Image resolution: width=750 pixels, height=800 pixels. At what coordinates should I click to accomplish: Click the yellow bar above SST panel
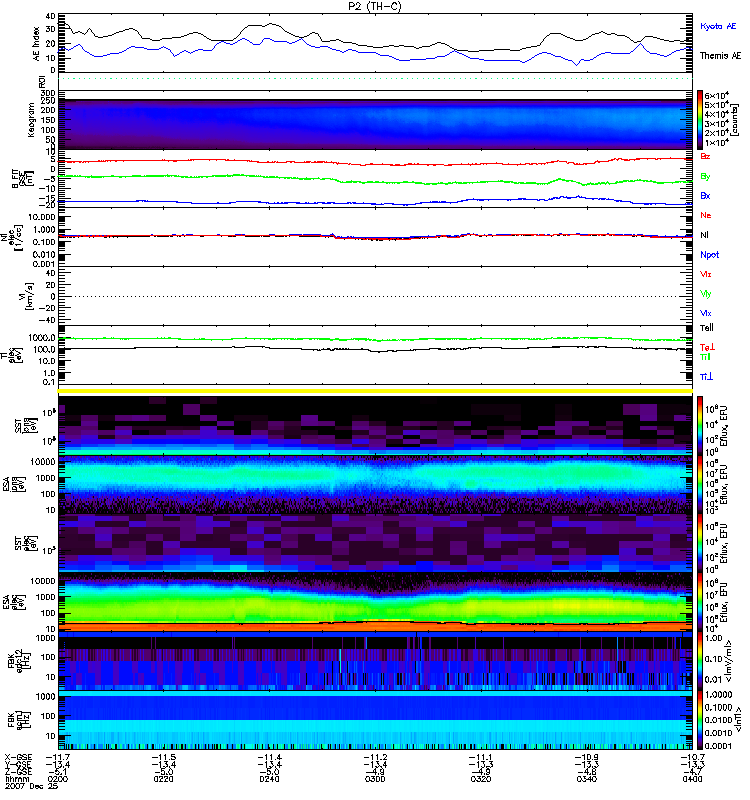click(376, 391)
